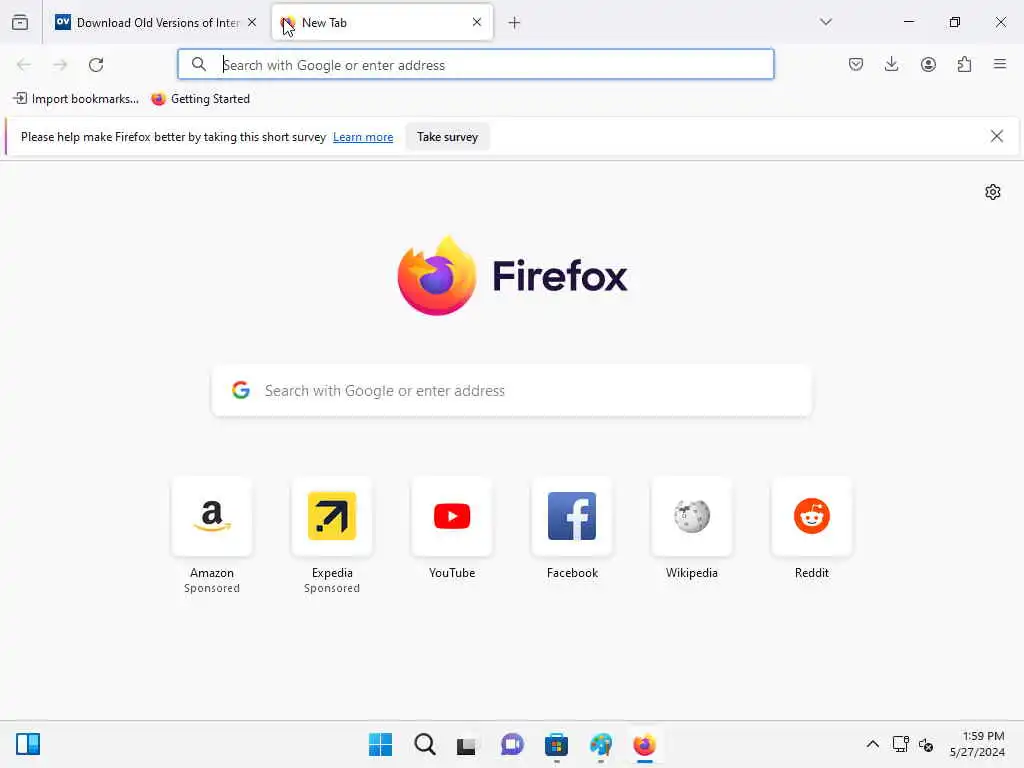Expand the list all tabs chevron

[x=825, y=22]
